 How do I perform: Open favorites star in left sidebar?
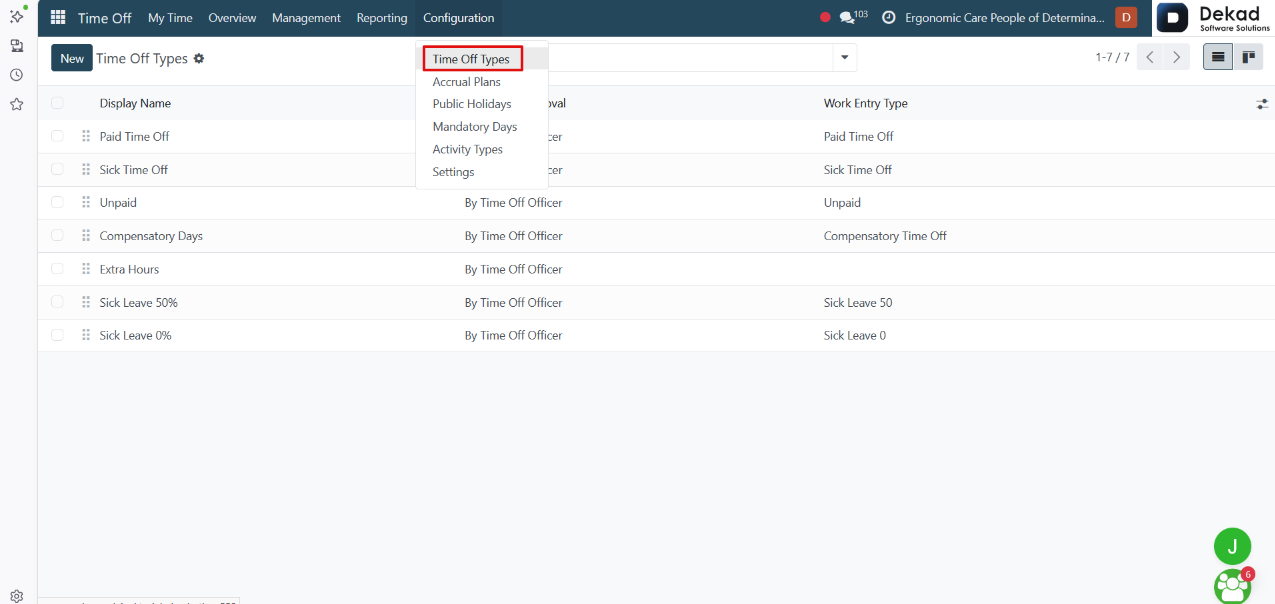click(17, 104)
